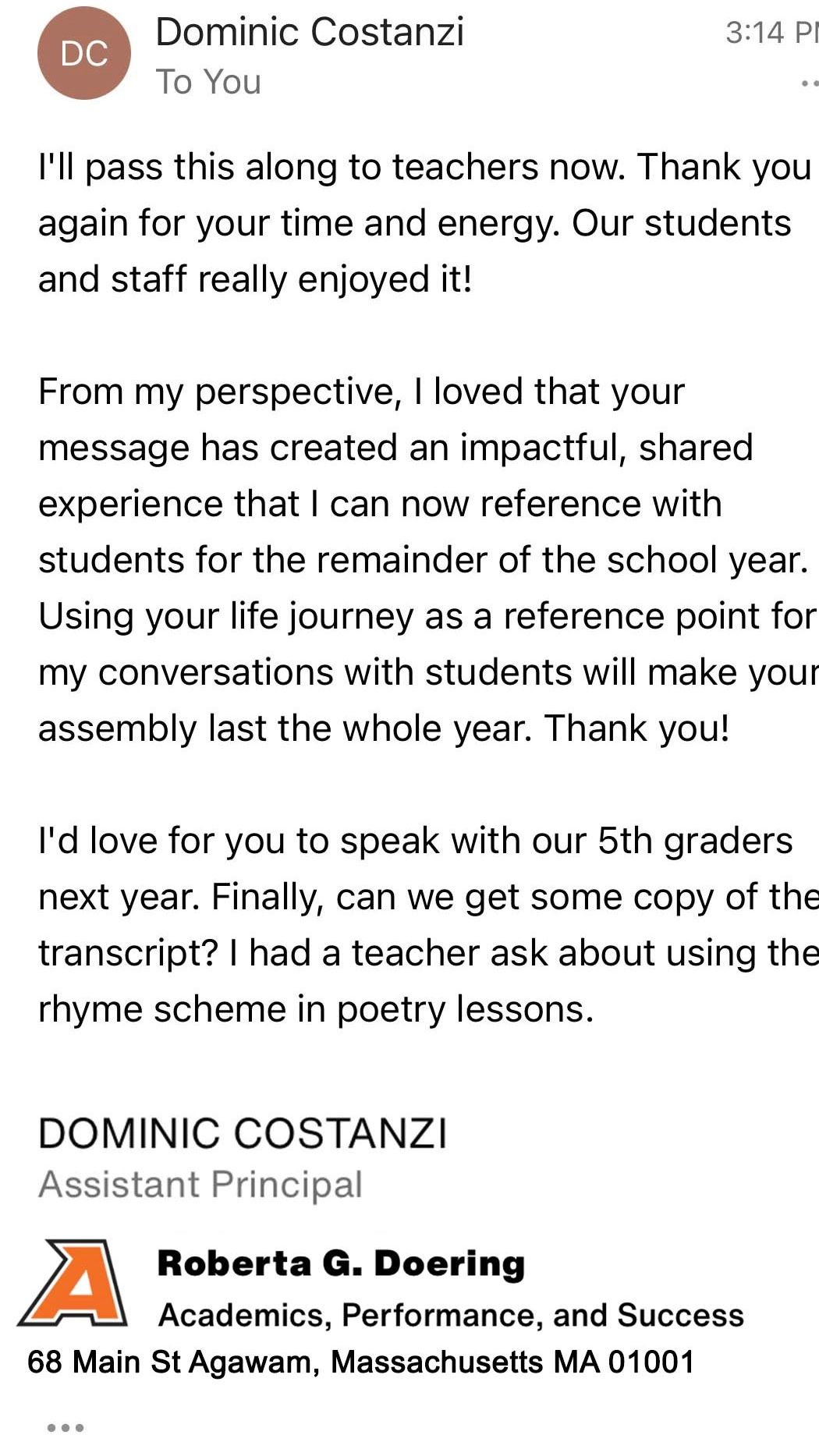Image resolution: width=819 pixels, height=1456 pixels.
Task: Tap the "5th graders" text
Action: pos(694,841)
